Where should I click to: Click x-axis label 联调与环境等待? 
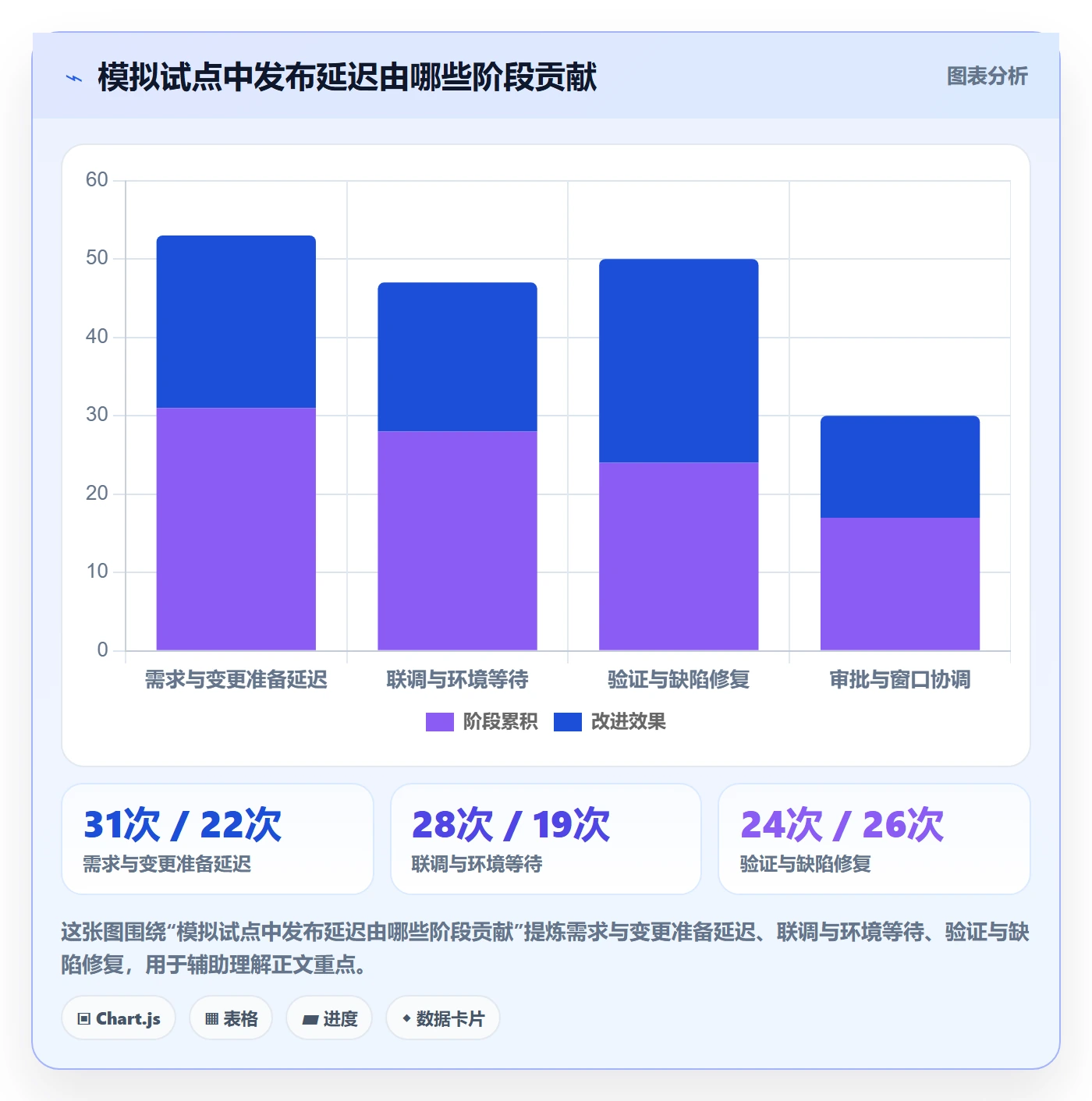[458, 680]
